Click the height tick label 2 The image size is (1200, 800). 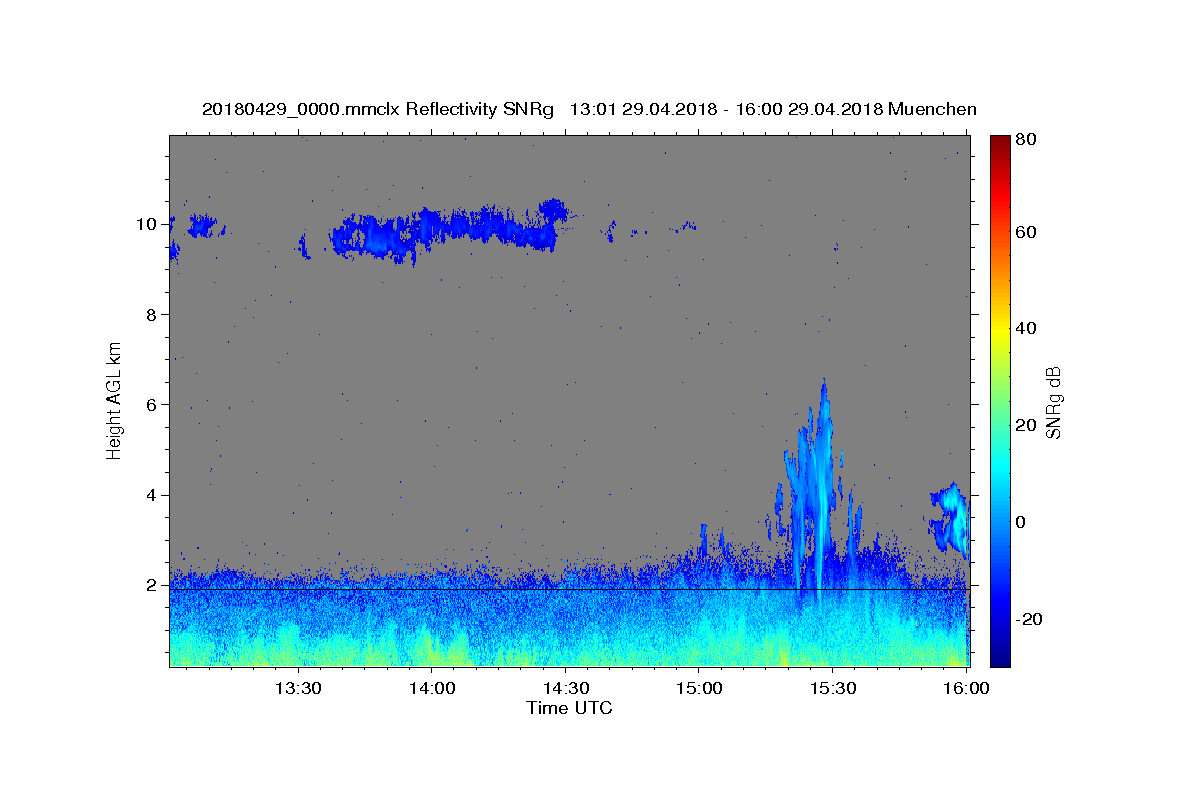tap(153, 585)
